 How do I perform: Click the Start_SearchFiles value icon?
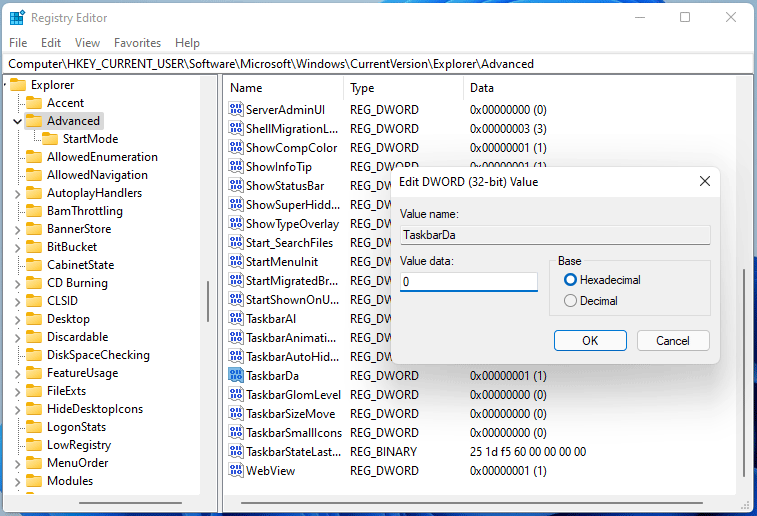tap(236, 243)
